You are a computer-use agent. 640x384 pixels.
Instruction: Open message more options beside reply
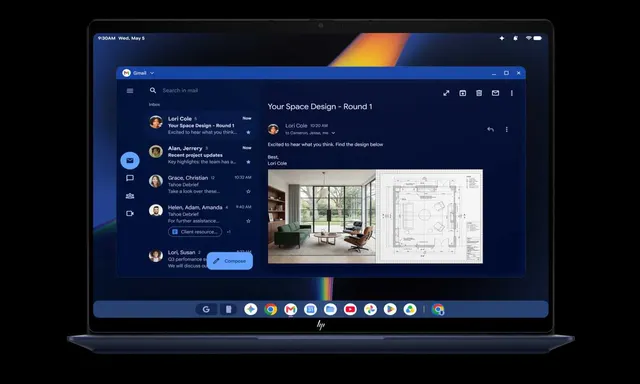point(507,129)
